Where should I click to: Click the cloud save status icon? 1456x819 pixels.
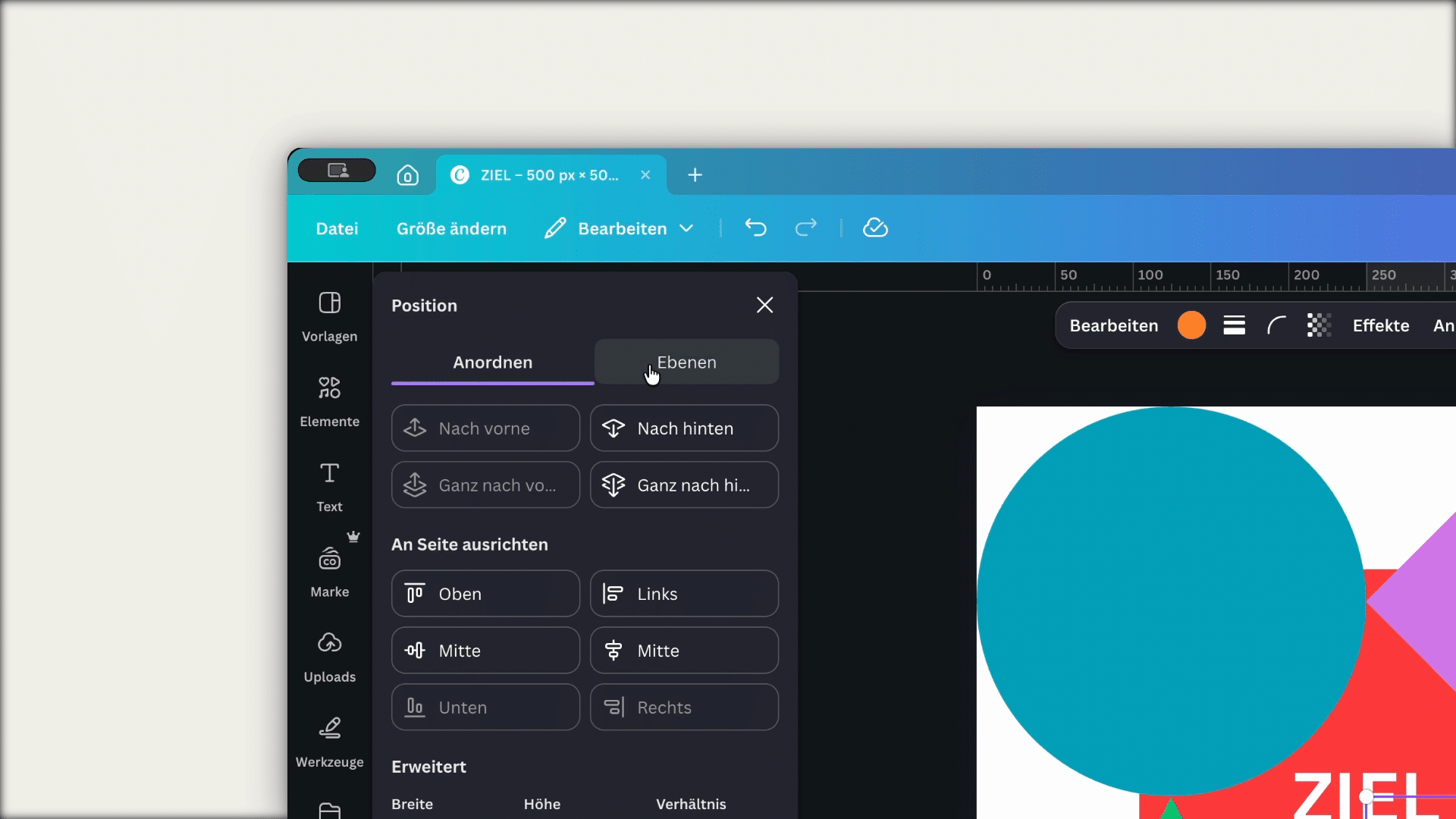pyautogui.click(x=875, y=227)
